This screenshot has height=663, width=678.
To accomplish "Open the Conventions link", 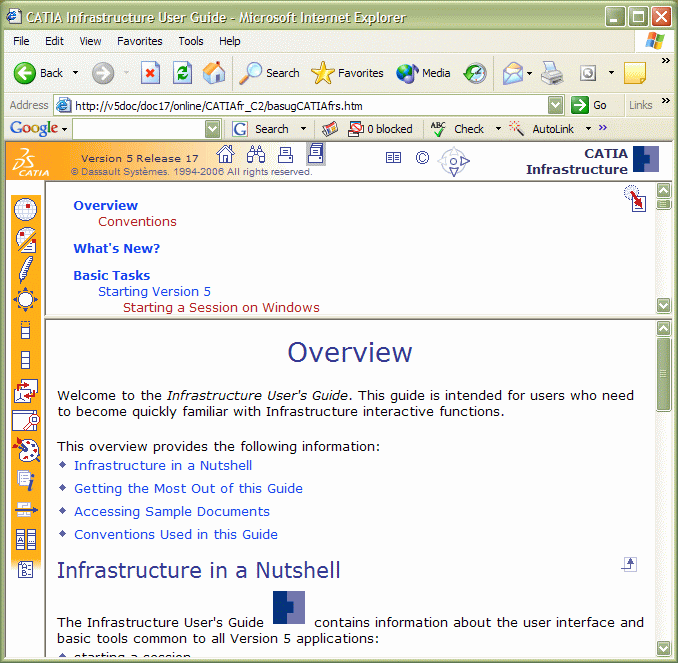I will click(137, 221).
